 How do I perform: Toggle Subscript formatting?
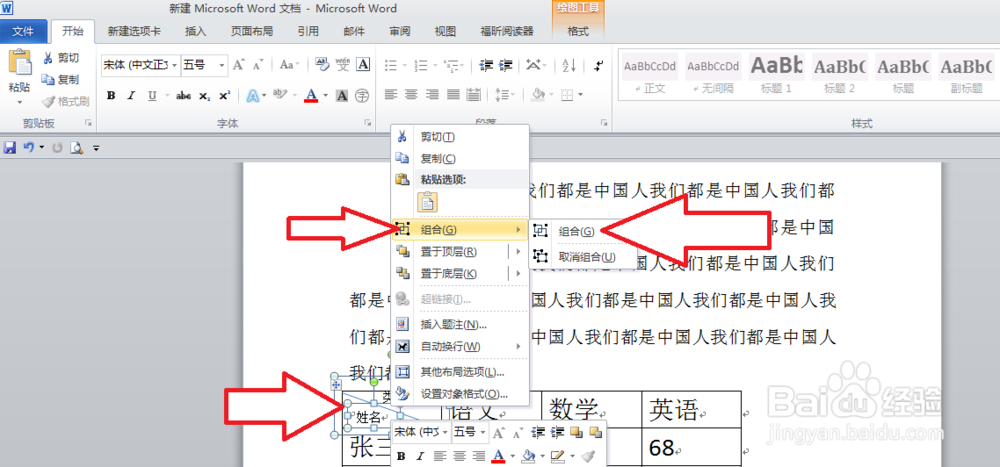click(x=204, y=96)
